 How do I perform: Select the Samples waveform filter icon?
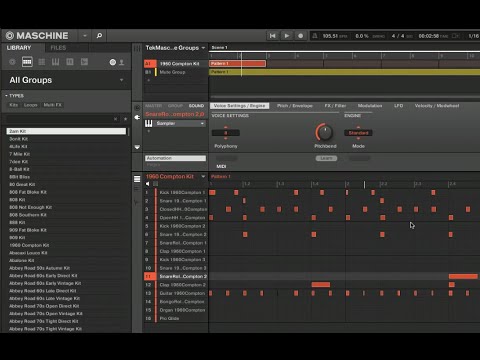(84, 62)
